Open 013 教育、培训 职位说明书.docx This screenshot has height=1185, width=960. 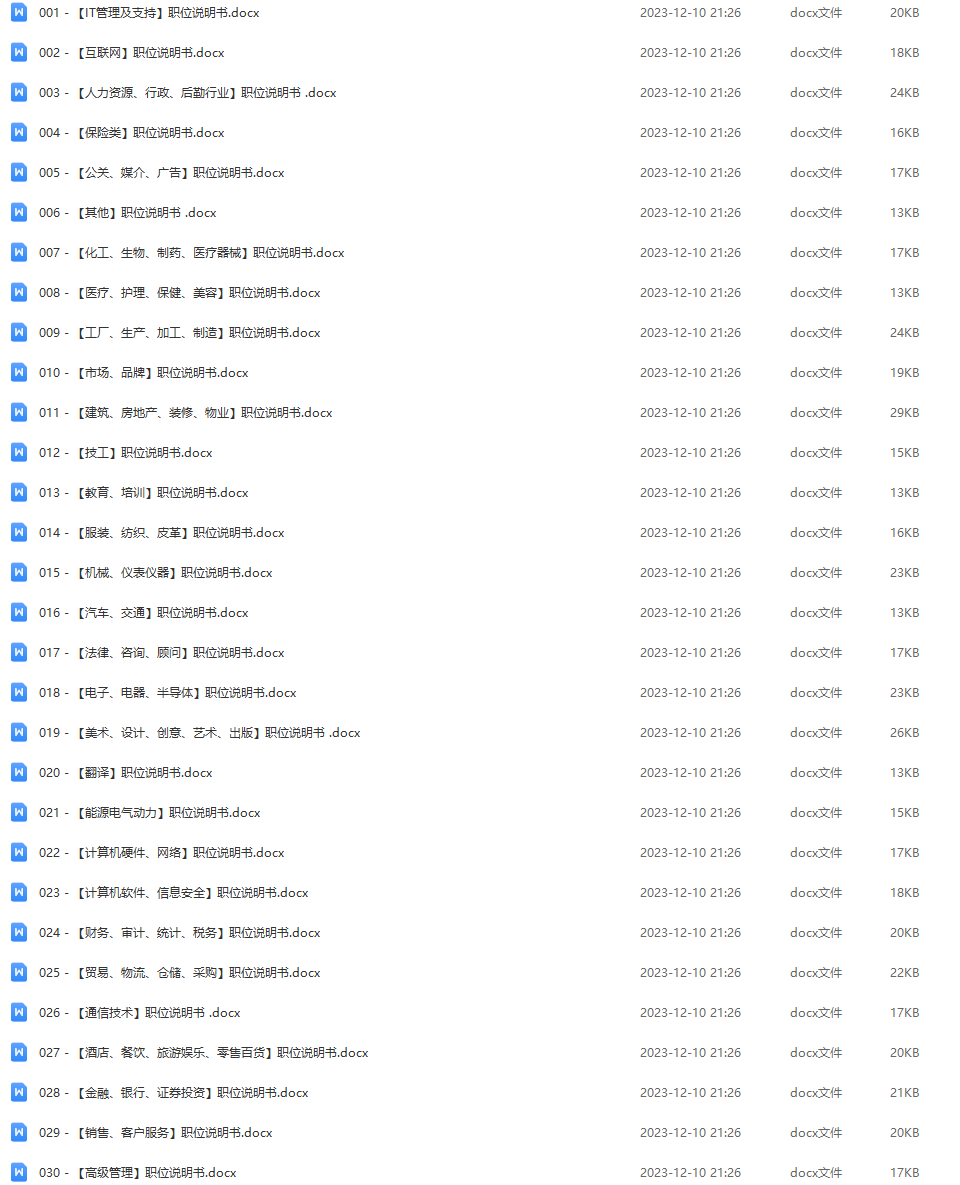pos(144,493)
